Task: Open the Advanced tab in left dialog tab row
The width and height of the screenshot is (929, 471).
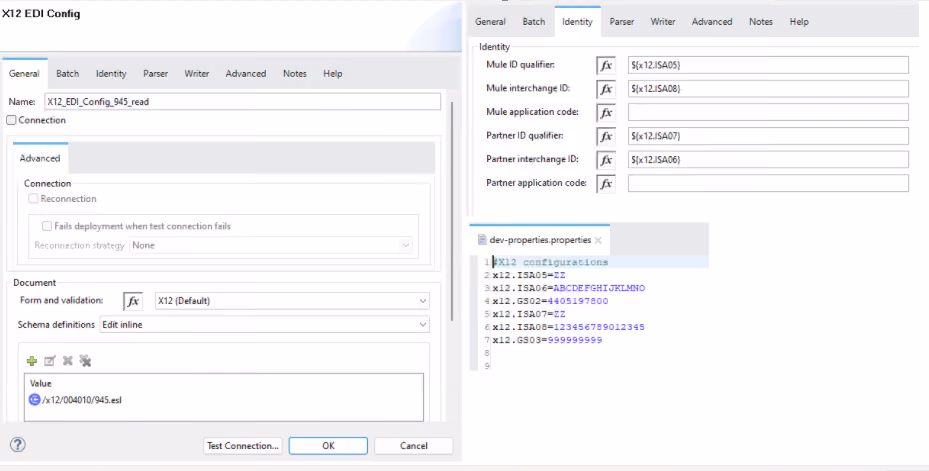Action: click(246, 73)
